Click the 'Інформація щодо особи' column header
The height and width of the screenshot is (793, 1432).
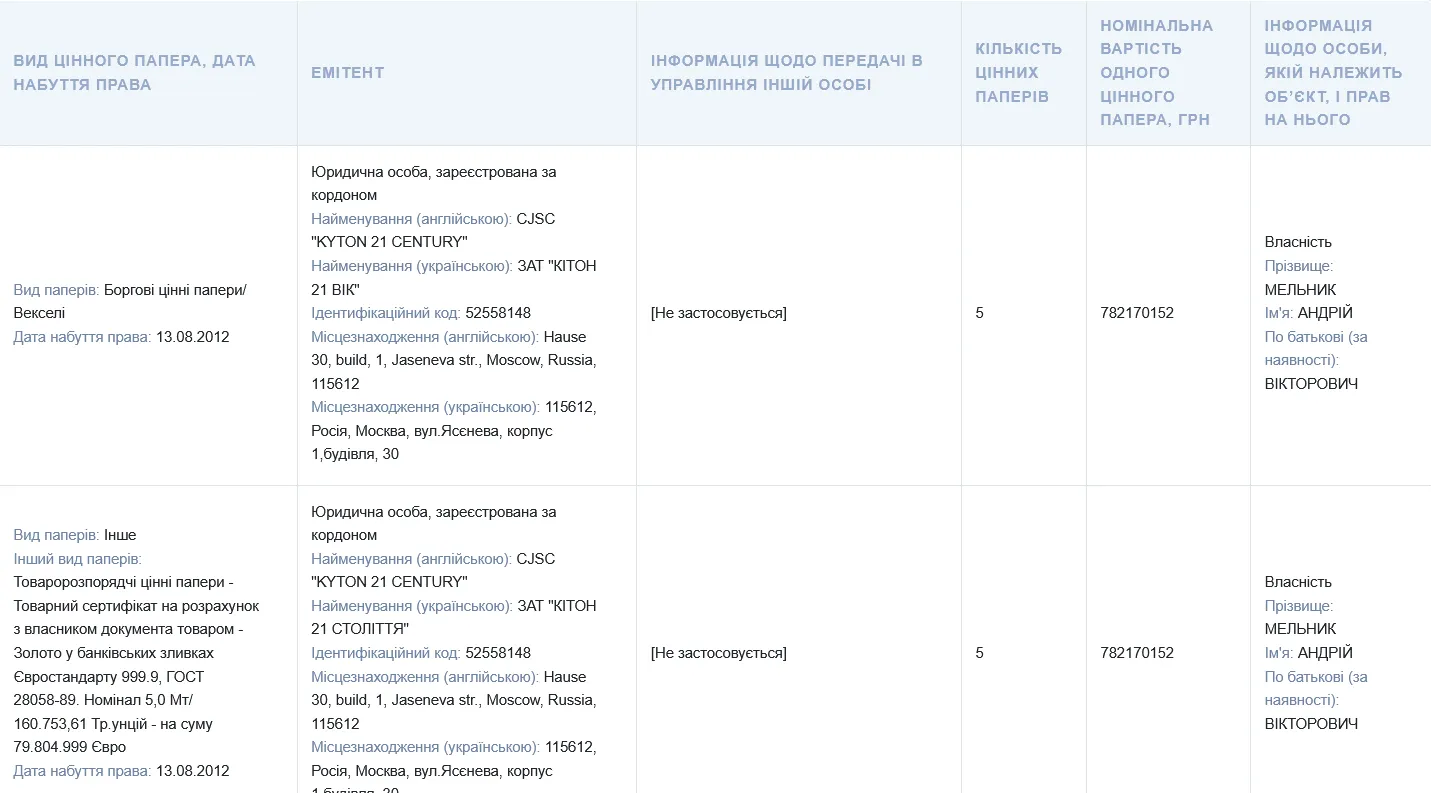pyautogui.click(x=1332, y=72)
